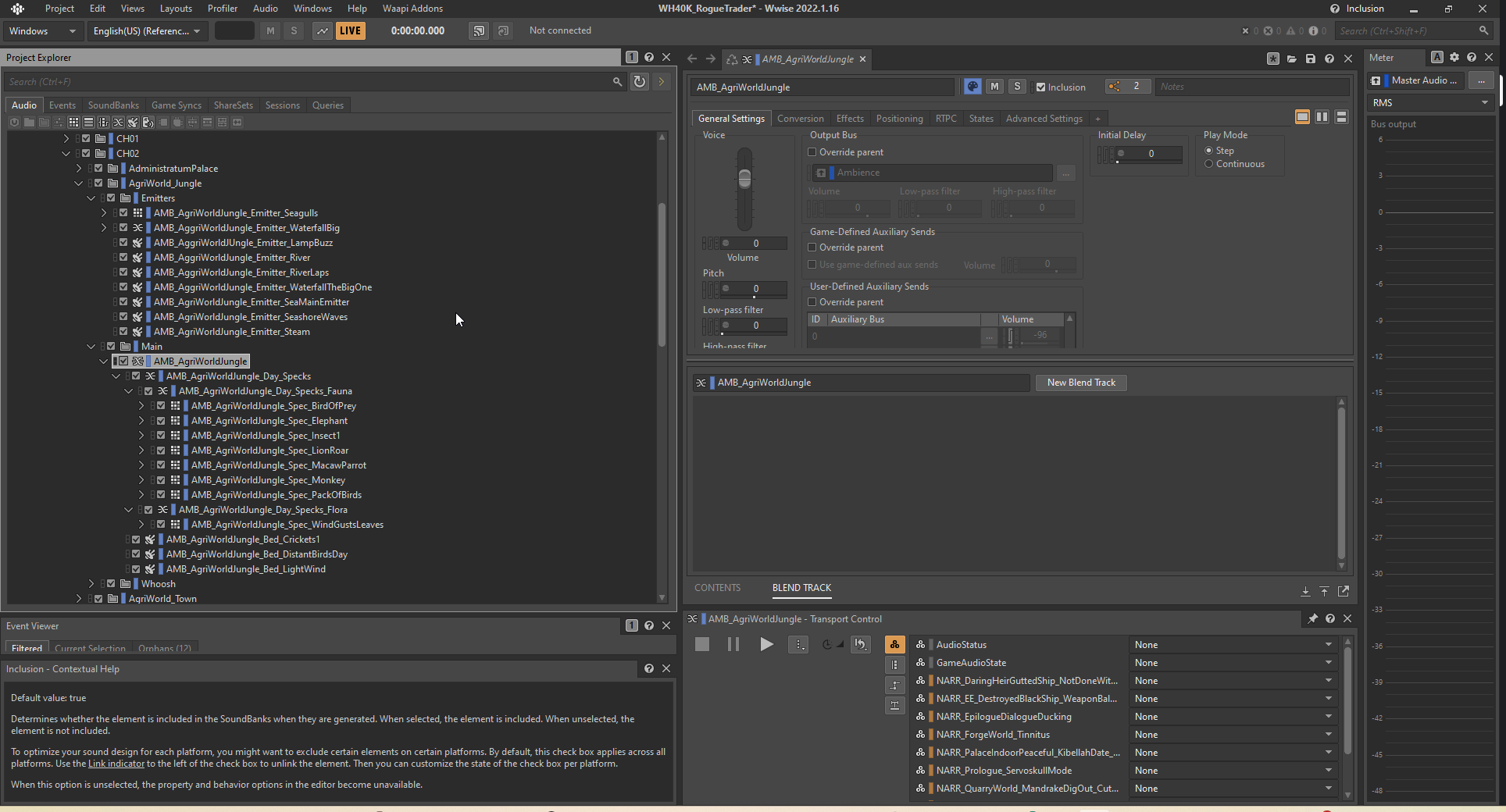Show States list in Transport Control
Image resolution: width=1506 pixels, height=812 pixels.
point(894,644)
